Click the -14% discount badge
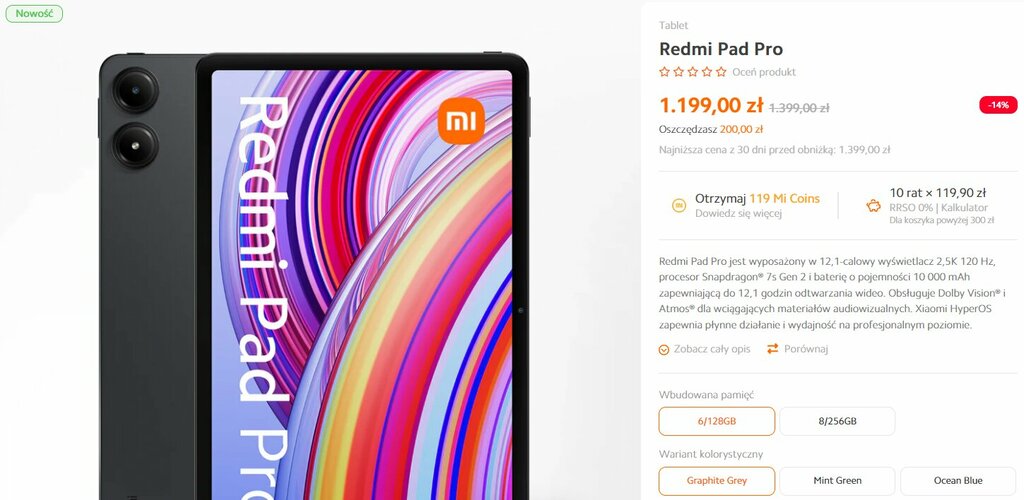Image resolution: width=1024 pixels, height=500 pixels. click(998, 104)
